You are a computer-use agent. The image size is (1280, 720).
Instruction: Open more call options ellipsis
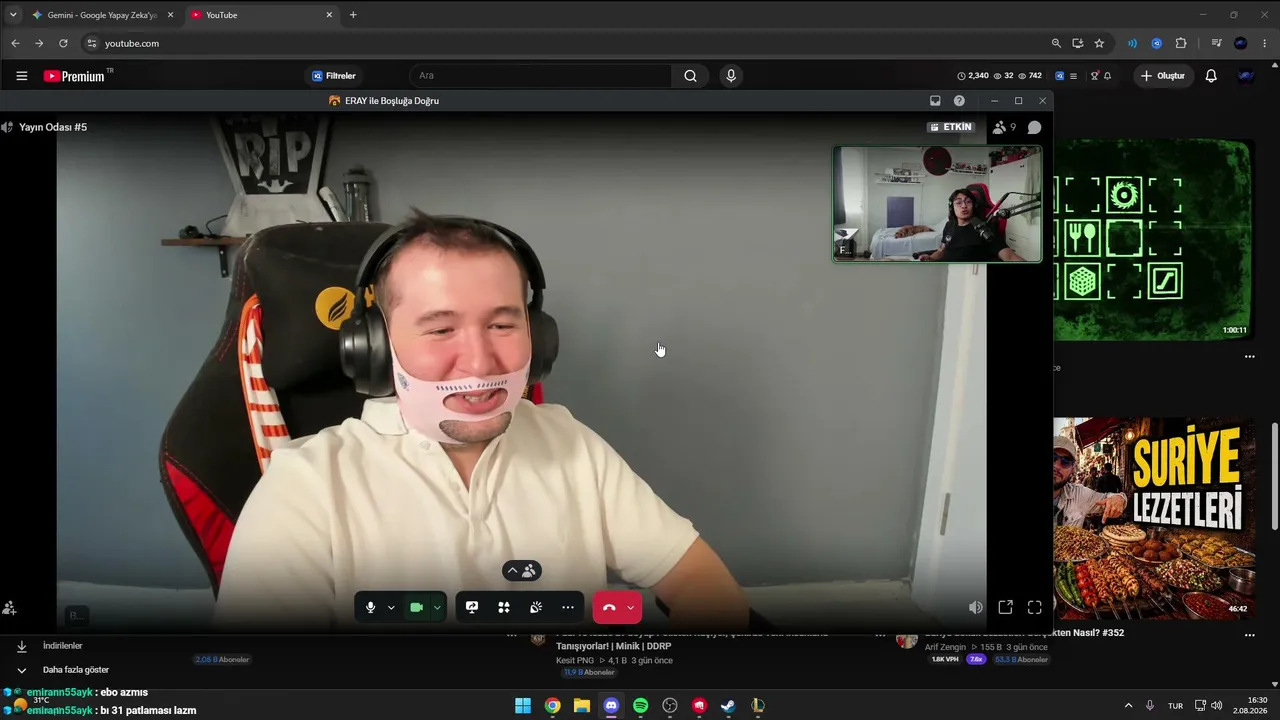568,607
